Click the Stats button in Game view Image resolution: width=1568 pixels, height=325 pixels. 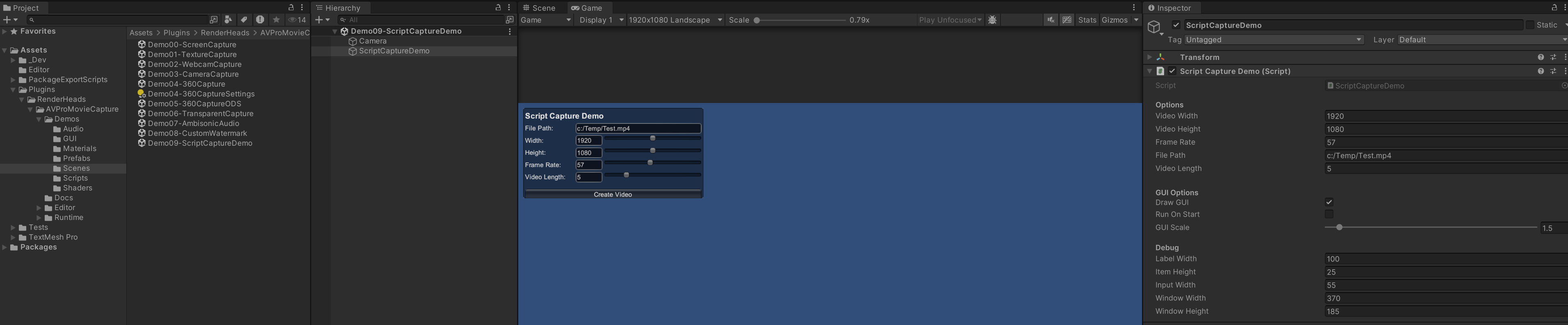click(x=1087, y=20)
